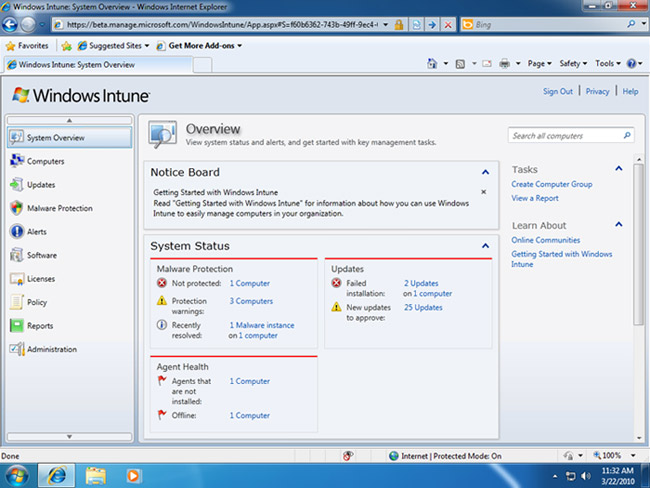This screenshot has height=488, width=650.
Task: Open the Page command bar menu
Action: 539,63
